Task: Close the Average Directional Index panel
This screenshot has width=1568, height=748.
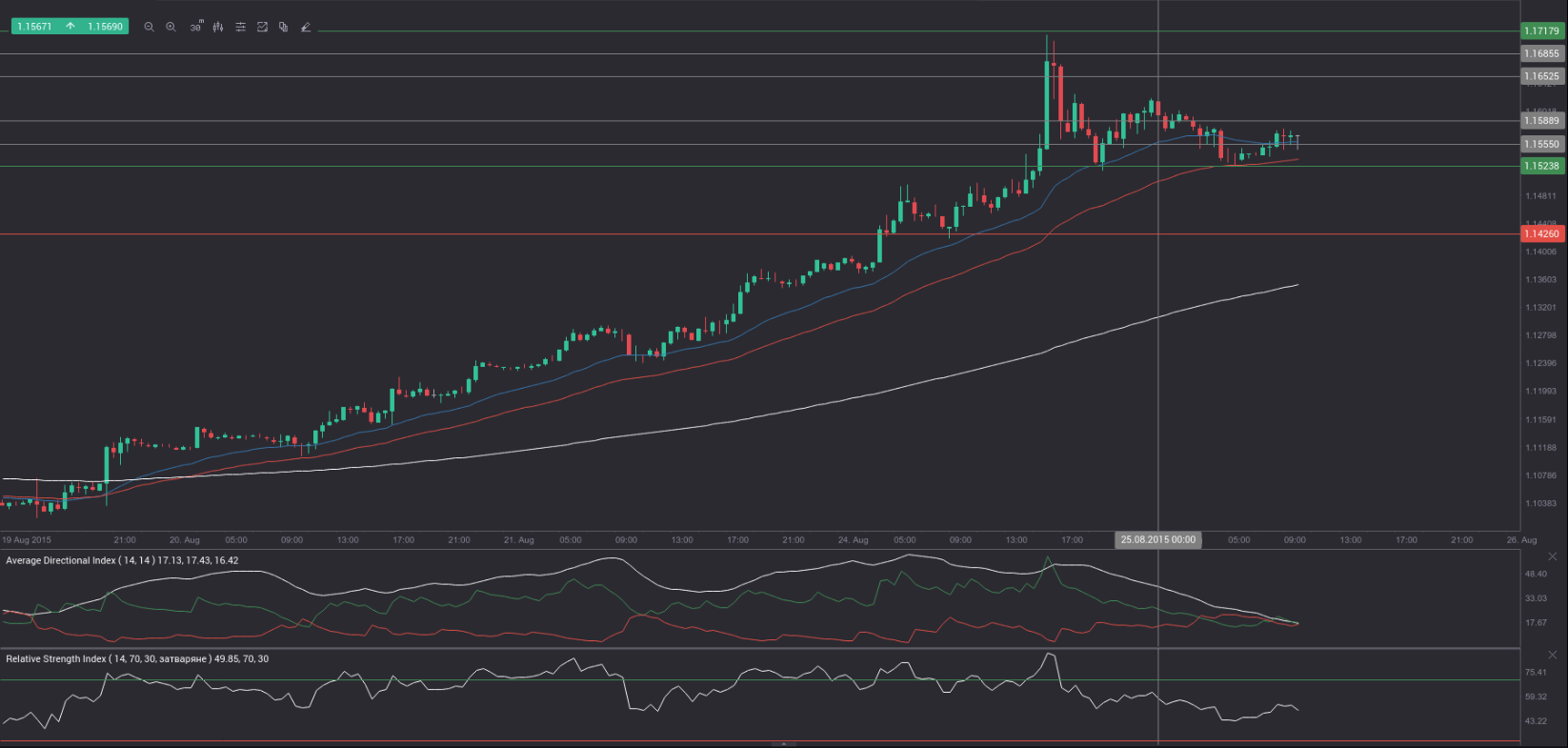Action: point(1552,556)
